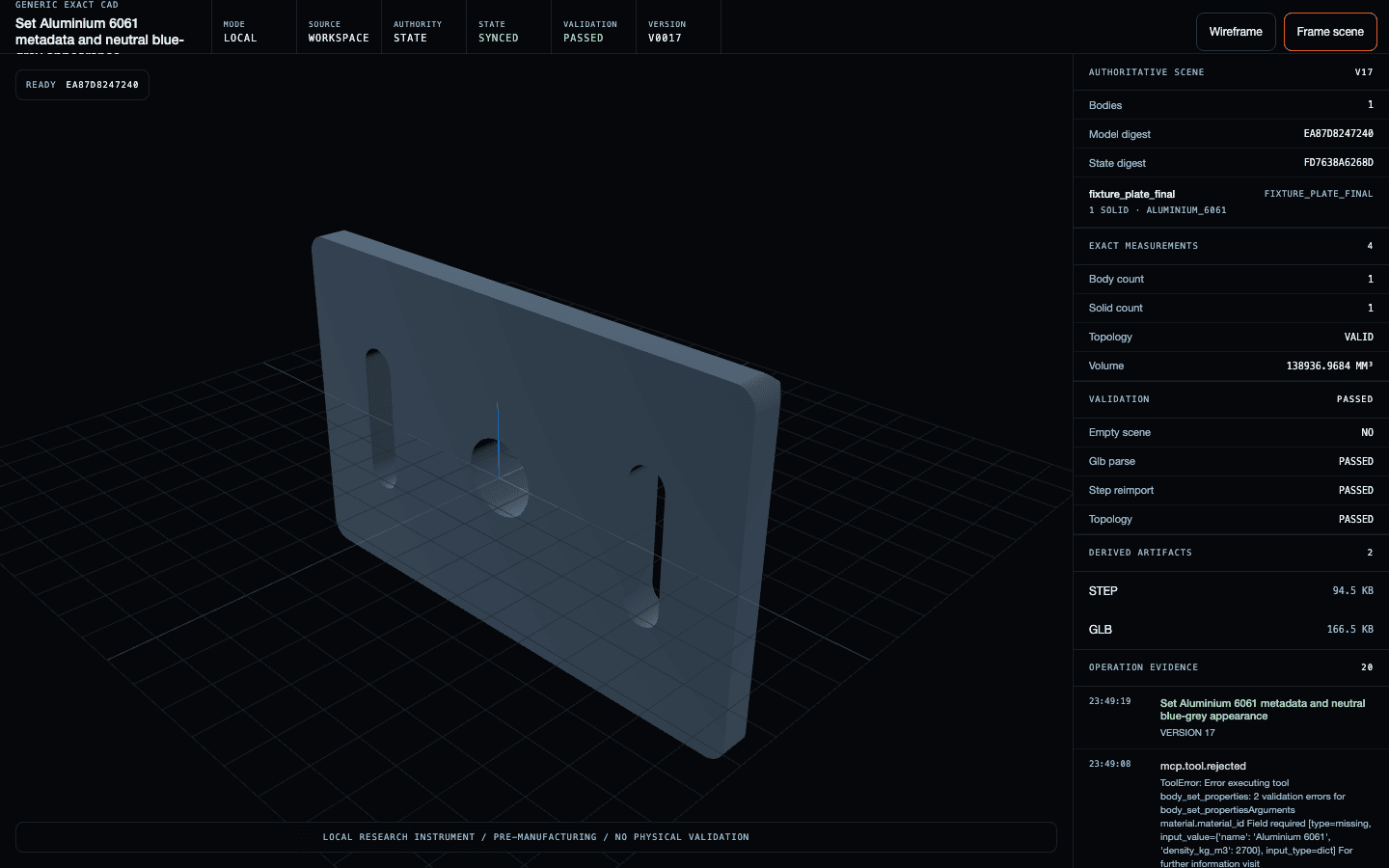
Task: Select the Model digest row
Action: 1231,134
